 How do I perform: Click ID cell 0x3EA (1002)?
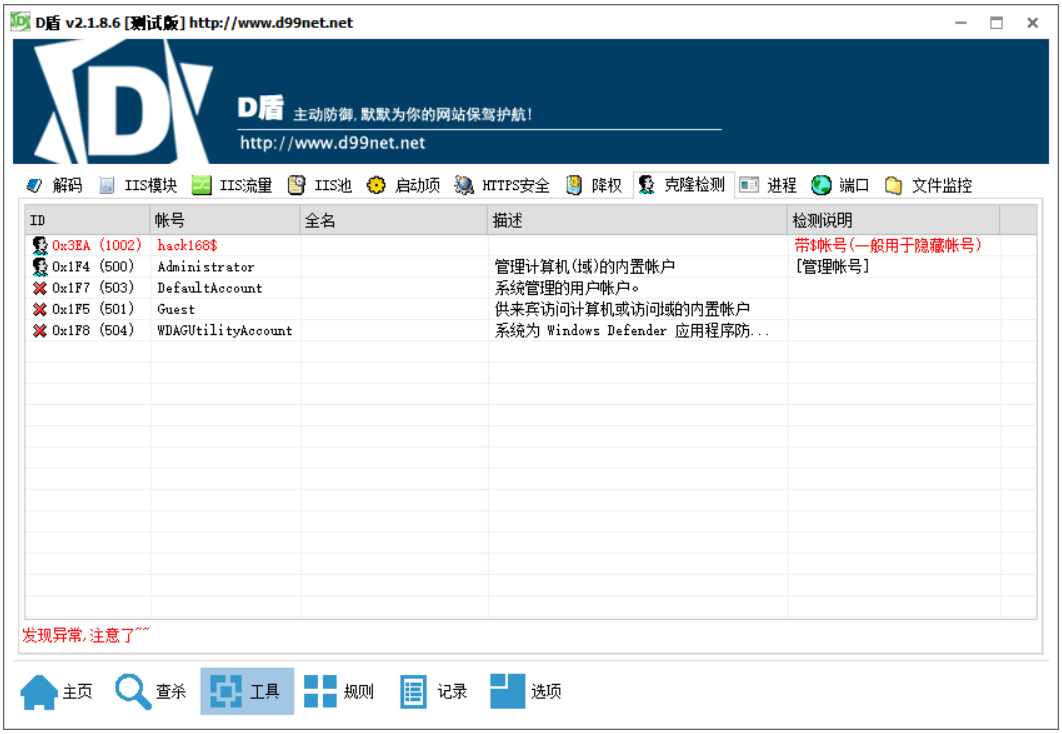click(97, 245)
